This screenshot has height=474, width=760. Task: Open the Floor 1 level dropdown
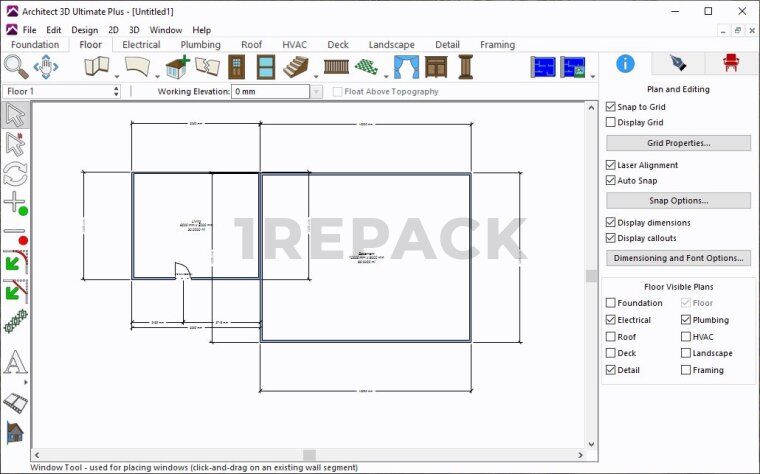pyautogui.click(x=116, y=91)
